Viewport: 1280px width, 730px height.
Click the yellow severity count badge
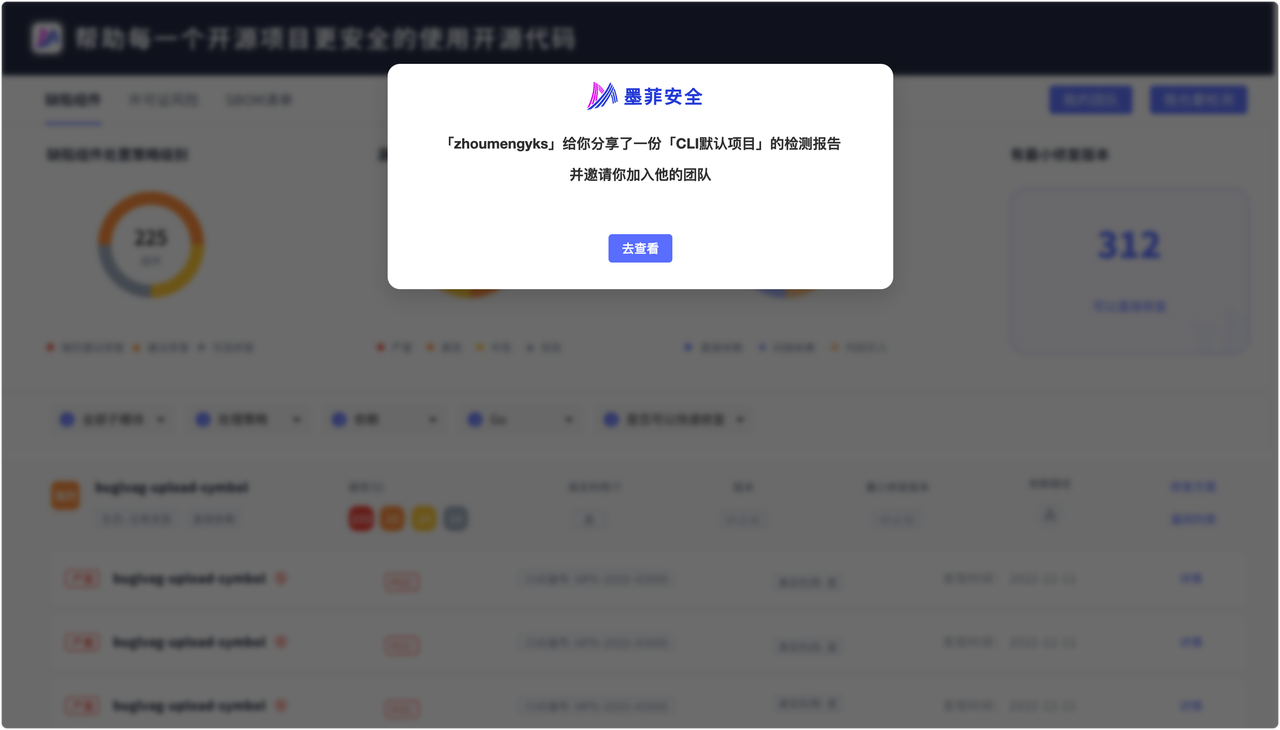point(424,518)
